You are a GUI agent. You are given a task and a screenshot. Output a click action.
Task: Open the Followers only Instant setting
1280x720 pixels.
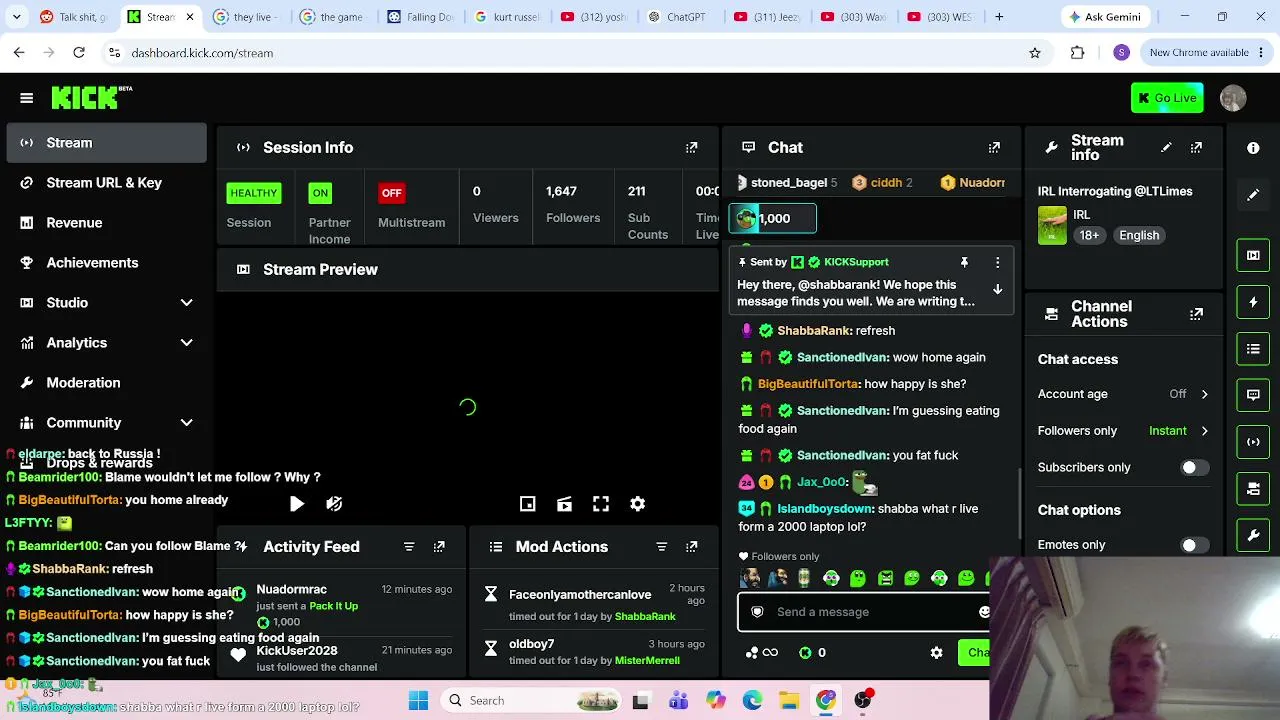point(1179,431)
